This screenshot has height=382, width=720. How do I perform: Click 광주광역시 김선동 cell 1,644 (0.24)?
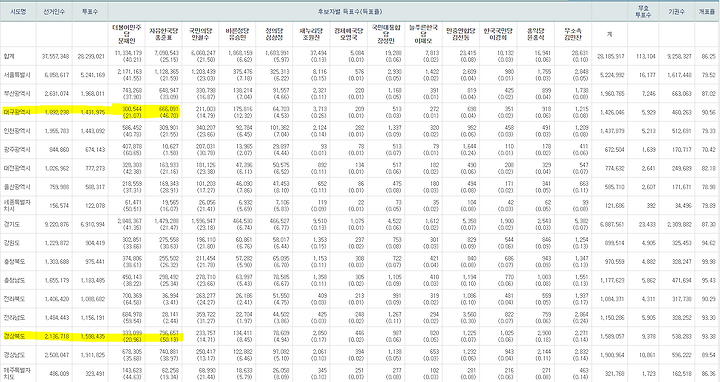pos(469,149)
